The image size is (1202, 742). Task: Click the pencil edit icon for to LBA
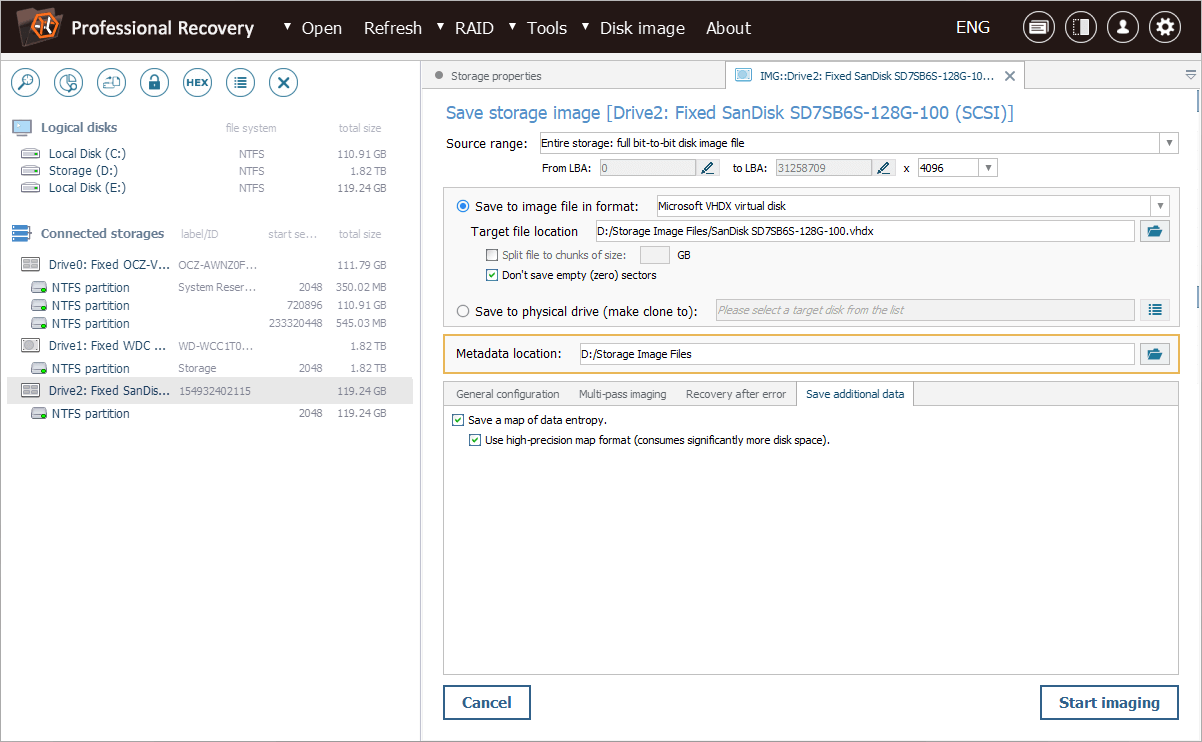coord(883,168)
